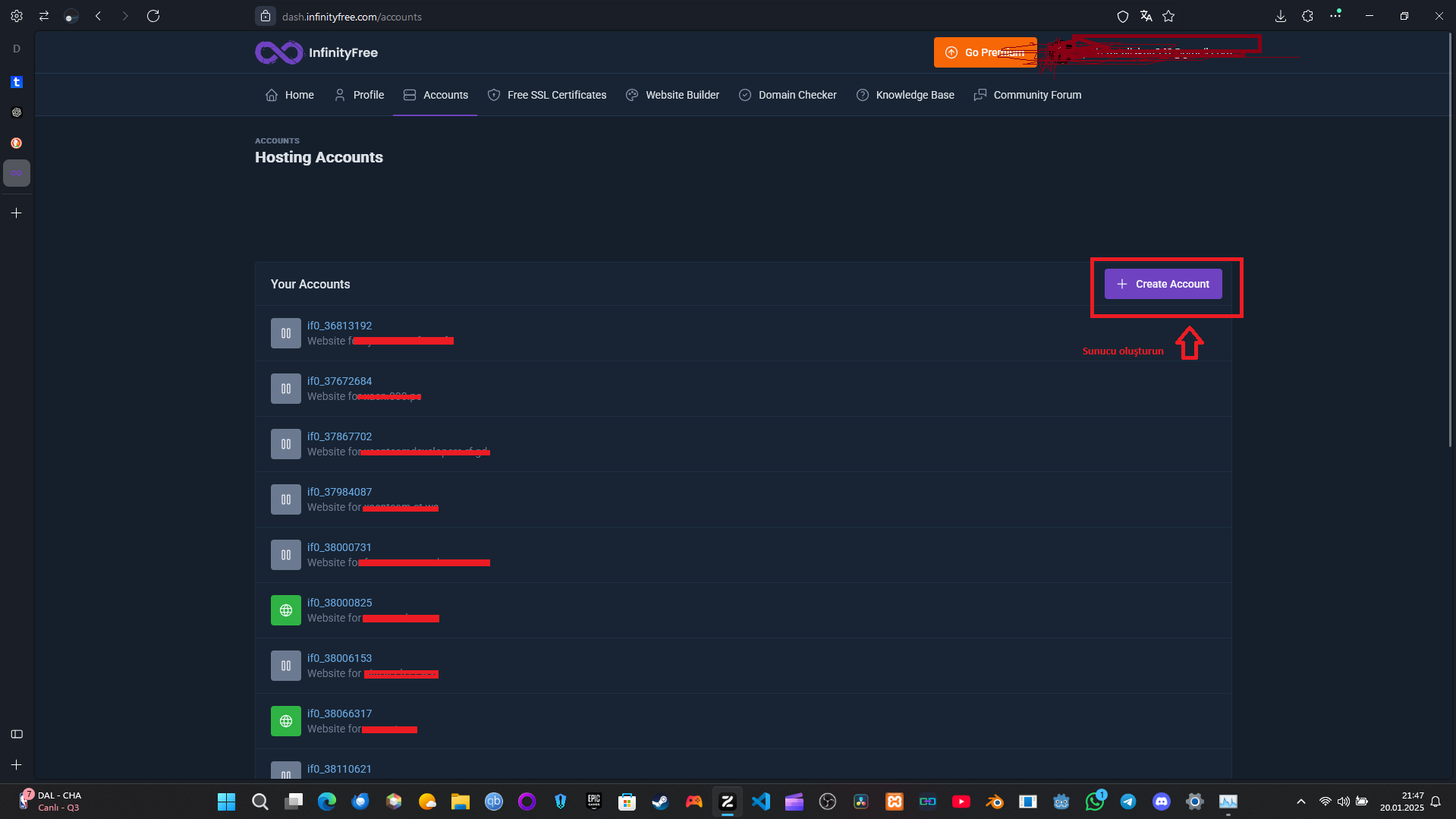Switch to the blue 't' sidebar tab
1456x819 pixels.
click(17, 82)
